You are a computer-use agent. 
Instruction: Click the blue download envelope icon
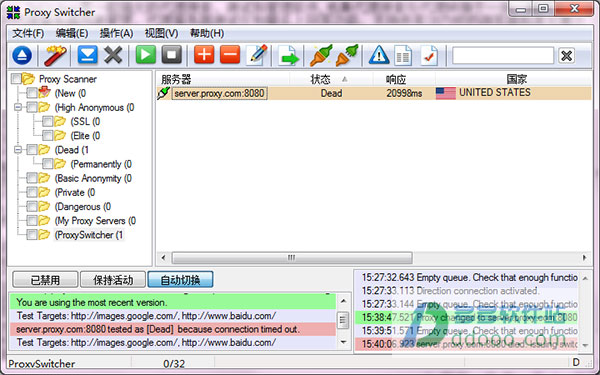pyautogui.click(x=88, y=55)
